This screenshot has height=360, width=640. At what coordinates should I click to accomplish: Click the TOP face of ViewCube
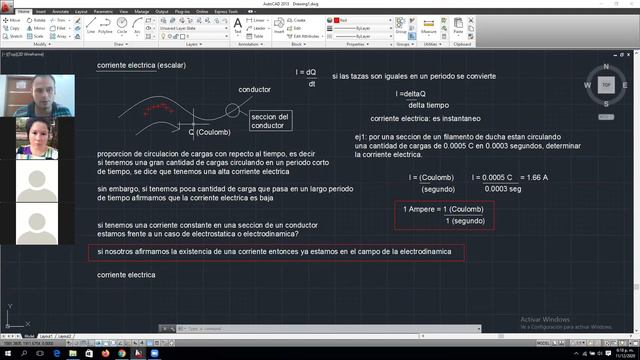click(606, 85)
